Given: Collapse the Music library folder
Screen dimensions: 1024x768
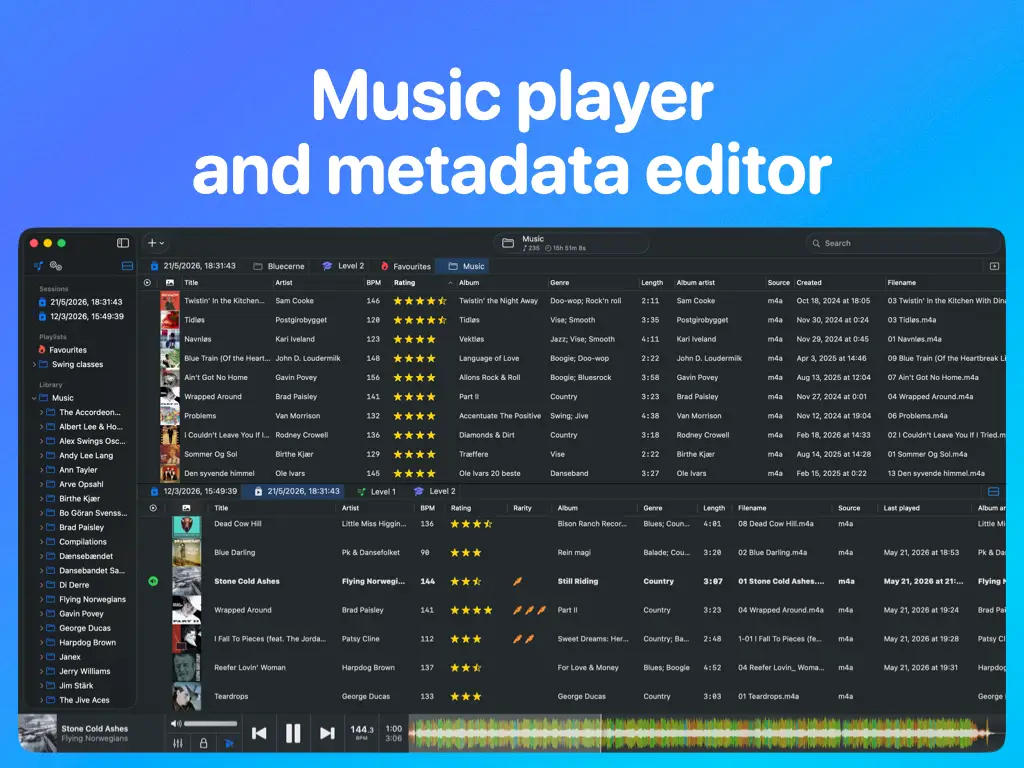Looking at the screenshot, I should (x=34, y=398).
